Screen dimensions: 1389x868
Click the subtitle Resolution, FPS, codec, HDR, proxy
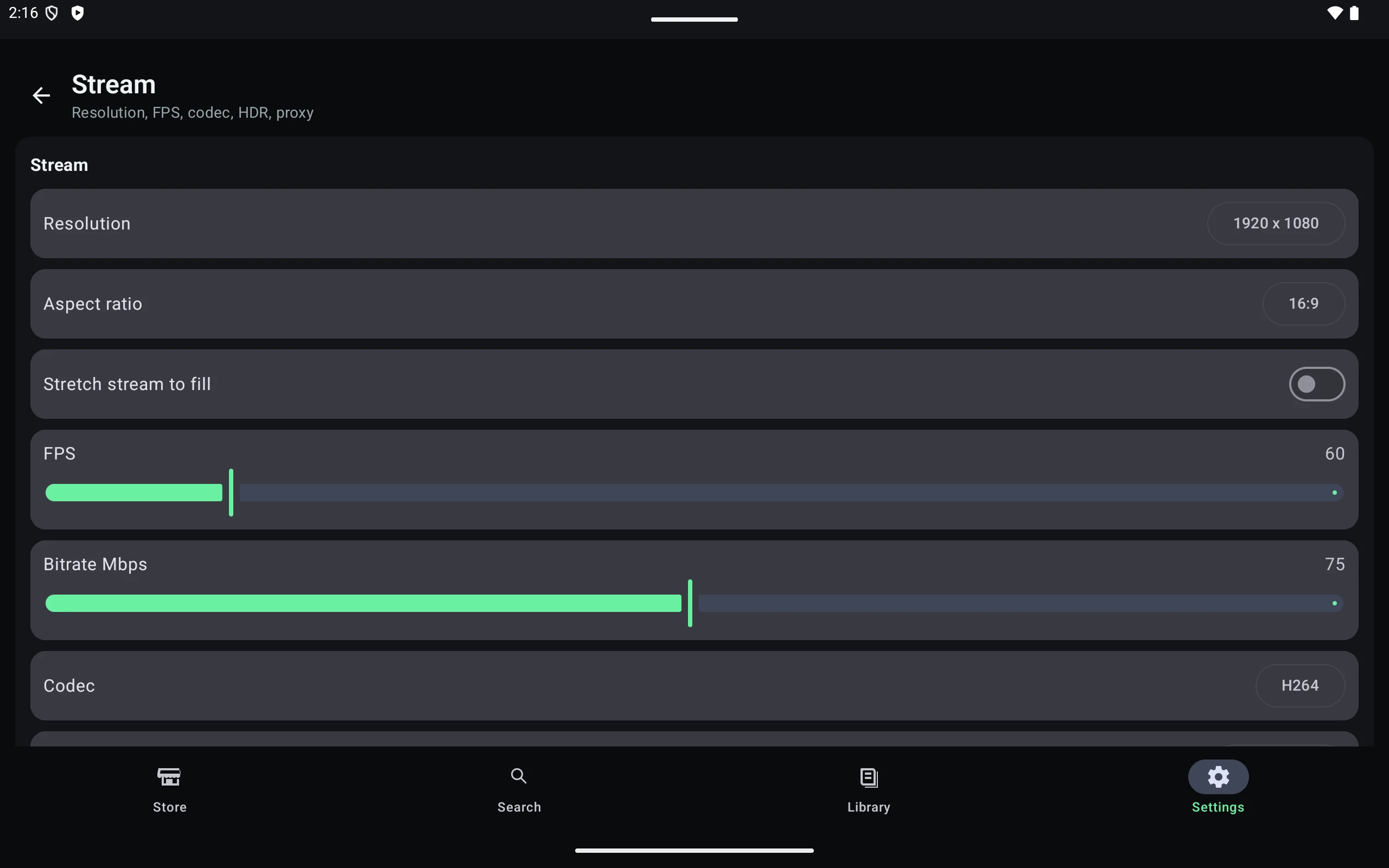(192, 112)
